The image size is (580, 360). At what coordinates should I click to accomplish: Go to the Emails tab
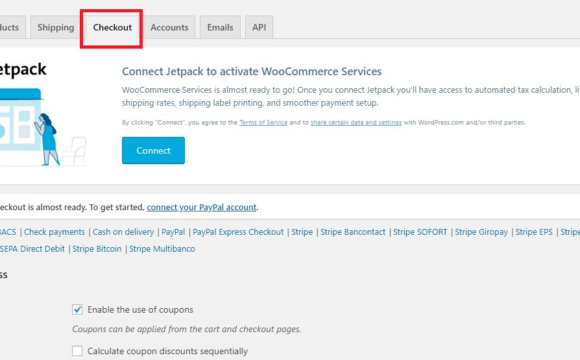point(220,27)
